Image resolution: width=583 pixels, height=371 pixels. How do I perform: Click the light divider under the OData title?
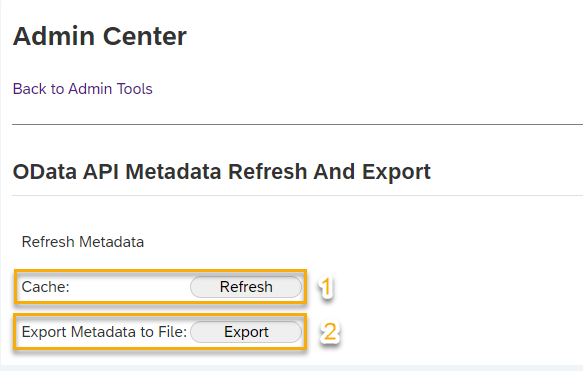tap(297, 195)
